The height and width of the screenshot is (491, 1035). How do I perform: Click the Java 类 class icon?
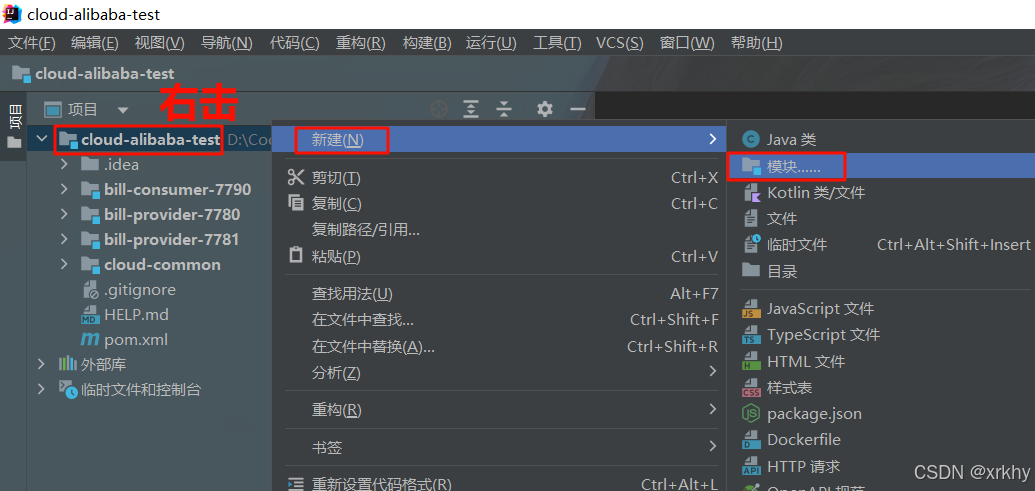pos(751,139)
